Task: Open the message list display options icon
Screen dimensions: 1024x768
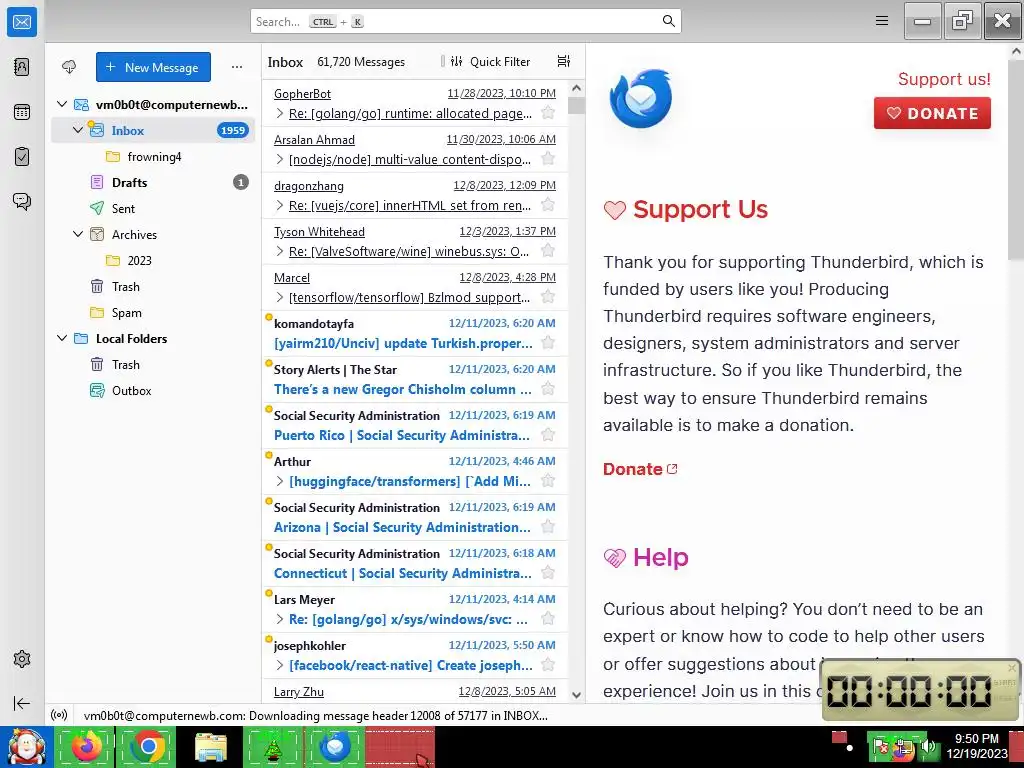Action: click(564, 61)
